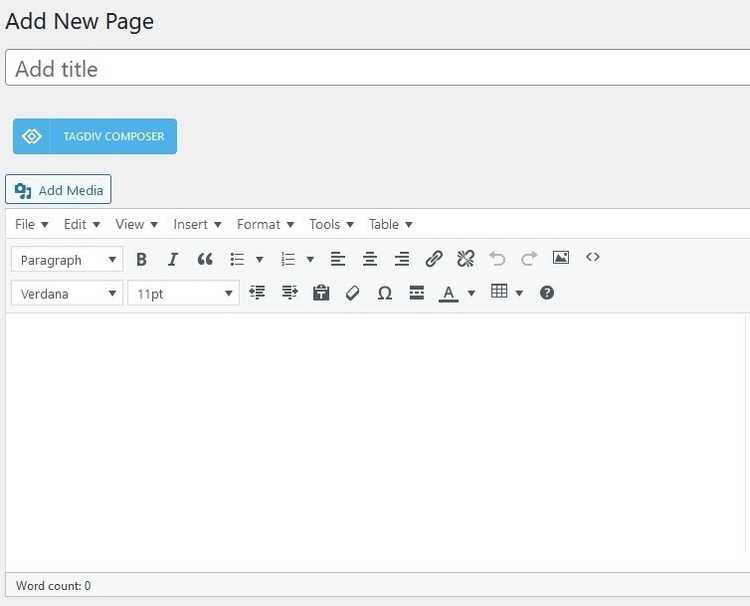Click the Word count: 0 status text
Viewport: 750px width, 606px height.
click(x=53, y=585)
